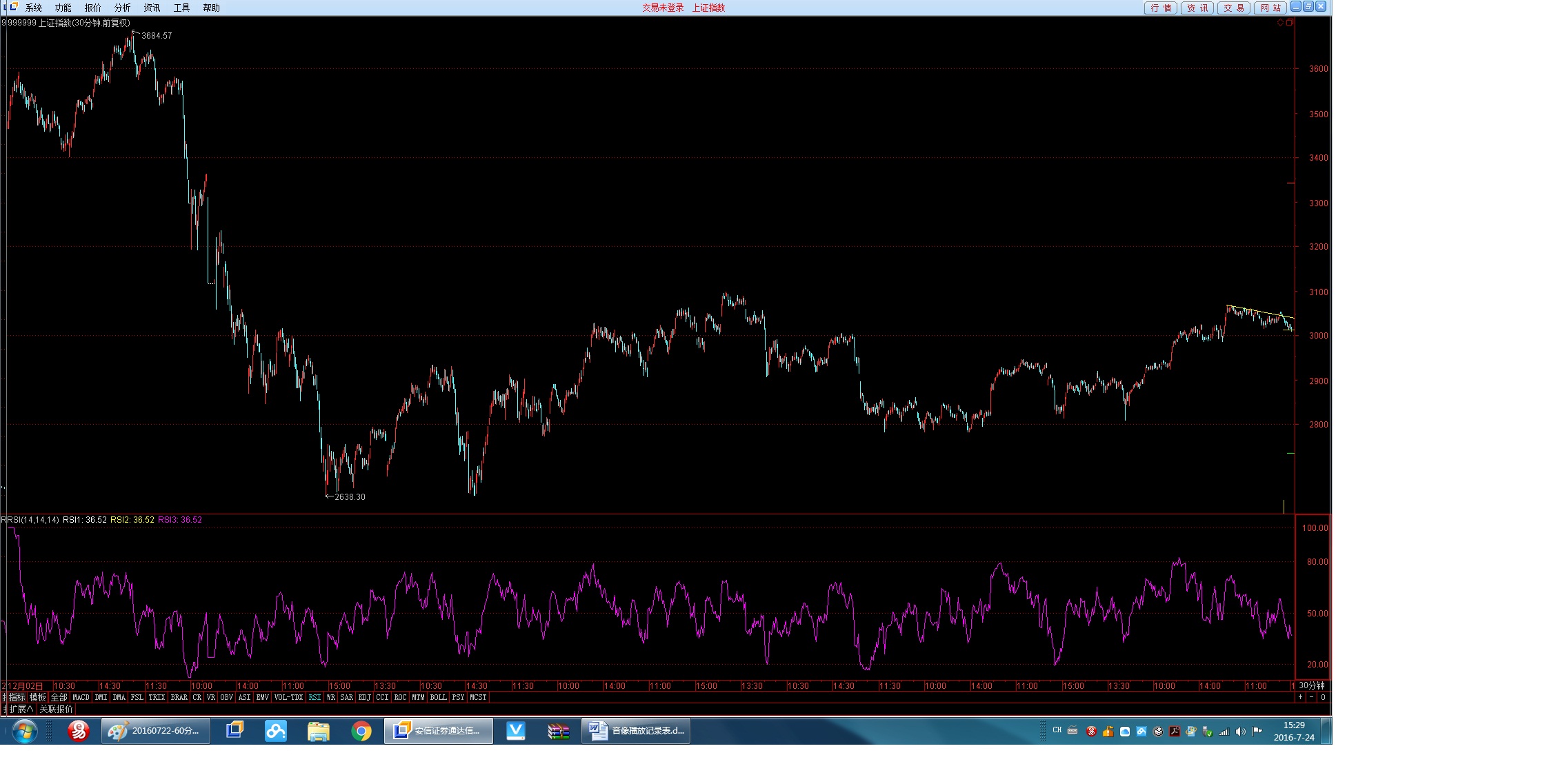The height and width of the screenshot is (784, 1556).
Task: Open WinRAR from the taskbar
Action: [558, 731]
